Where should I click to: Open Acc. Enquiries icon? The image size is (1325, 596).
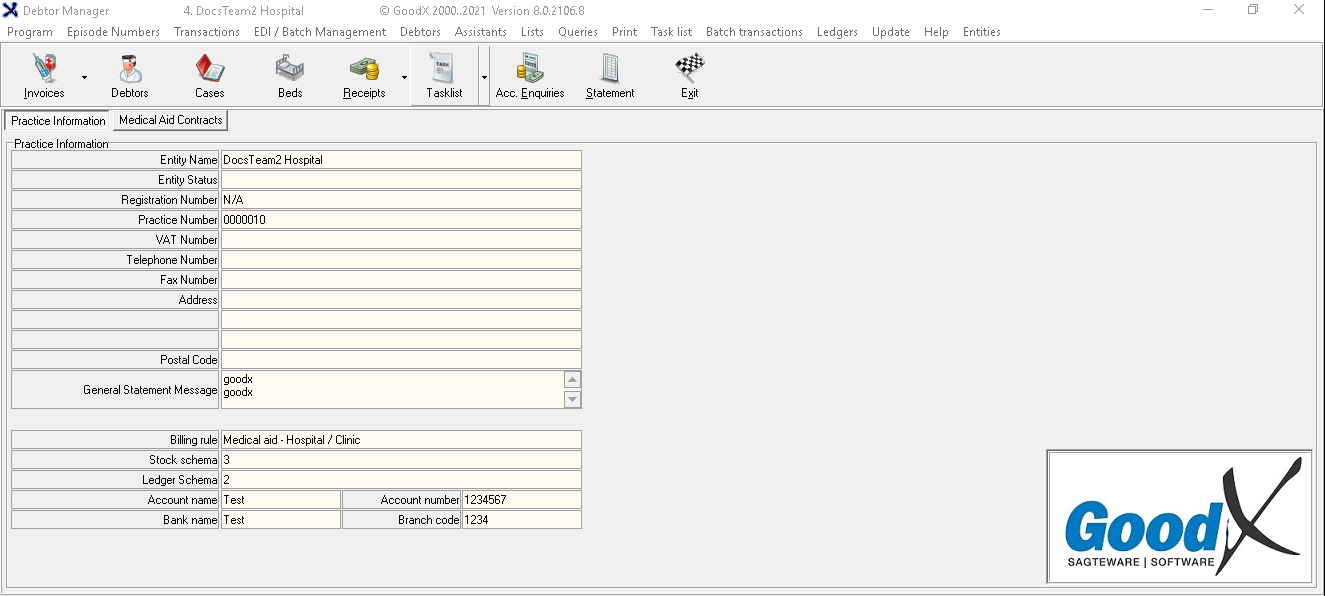click(x=530, y=76)
